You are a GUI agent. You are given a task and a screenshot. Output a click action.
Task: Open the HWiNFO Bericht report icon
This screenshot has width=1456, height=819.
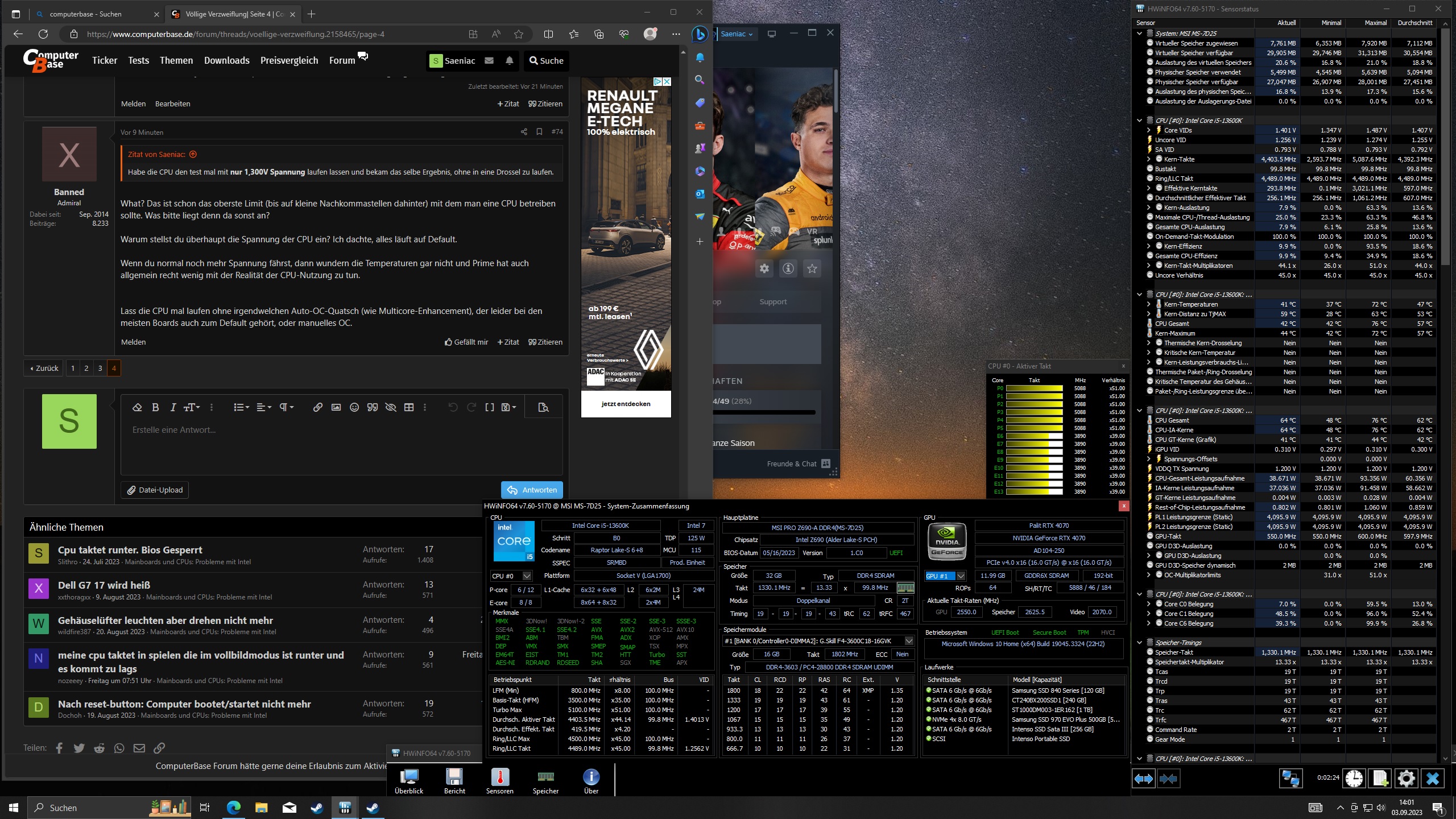(x=454, y=778)
